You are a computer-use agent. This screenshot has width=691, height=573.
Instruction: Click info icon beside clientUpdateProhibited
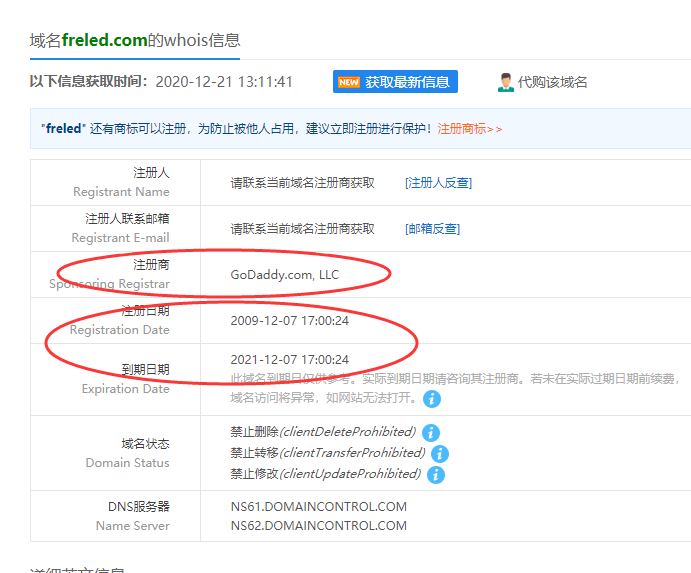[436, 475]
